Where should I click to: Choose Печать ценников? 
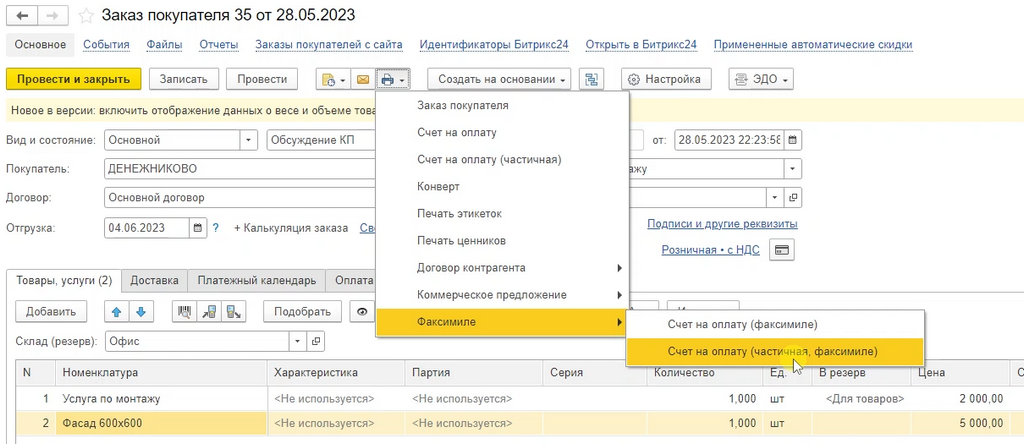coord(502,241)
